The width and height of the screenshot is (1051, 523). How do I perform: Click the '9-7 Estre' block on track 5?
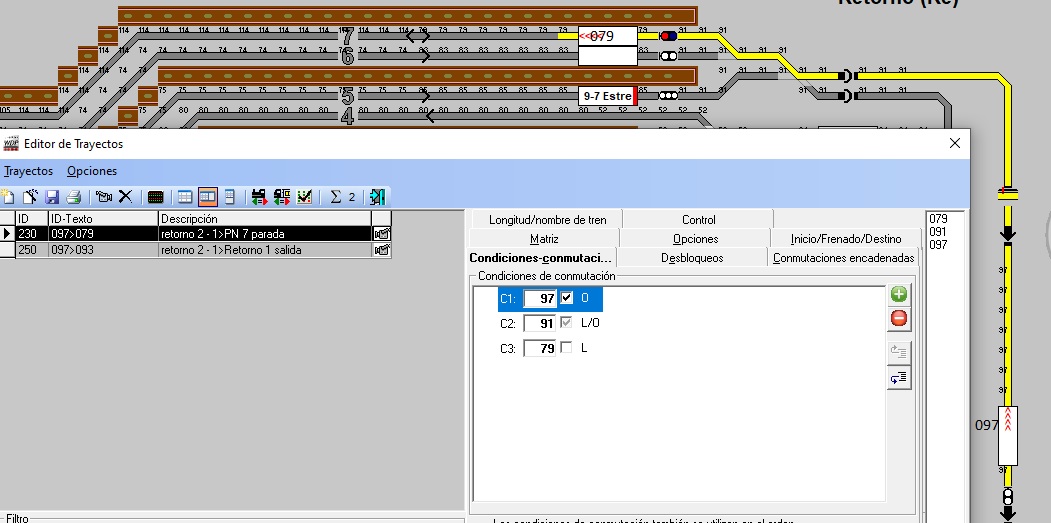tap(608, 96)
